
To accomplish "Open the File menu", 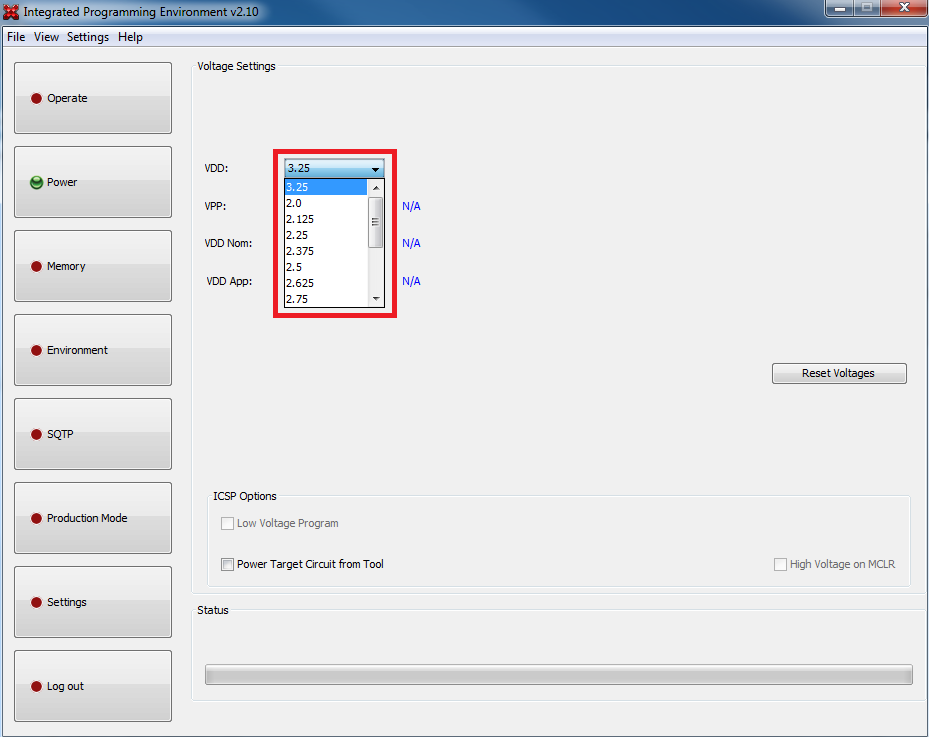I will (x=16, y=37).
